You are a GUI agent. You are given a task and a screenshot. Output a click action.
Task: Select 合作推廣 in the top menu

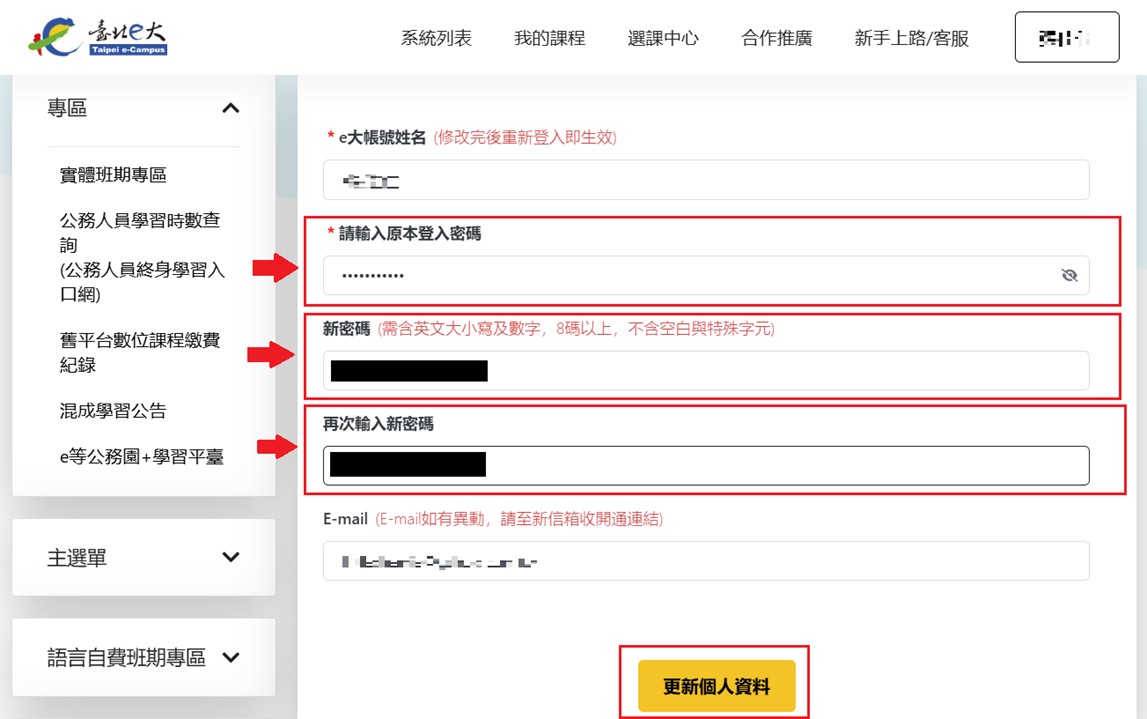[x=776, y=39]
